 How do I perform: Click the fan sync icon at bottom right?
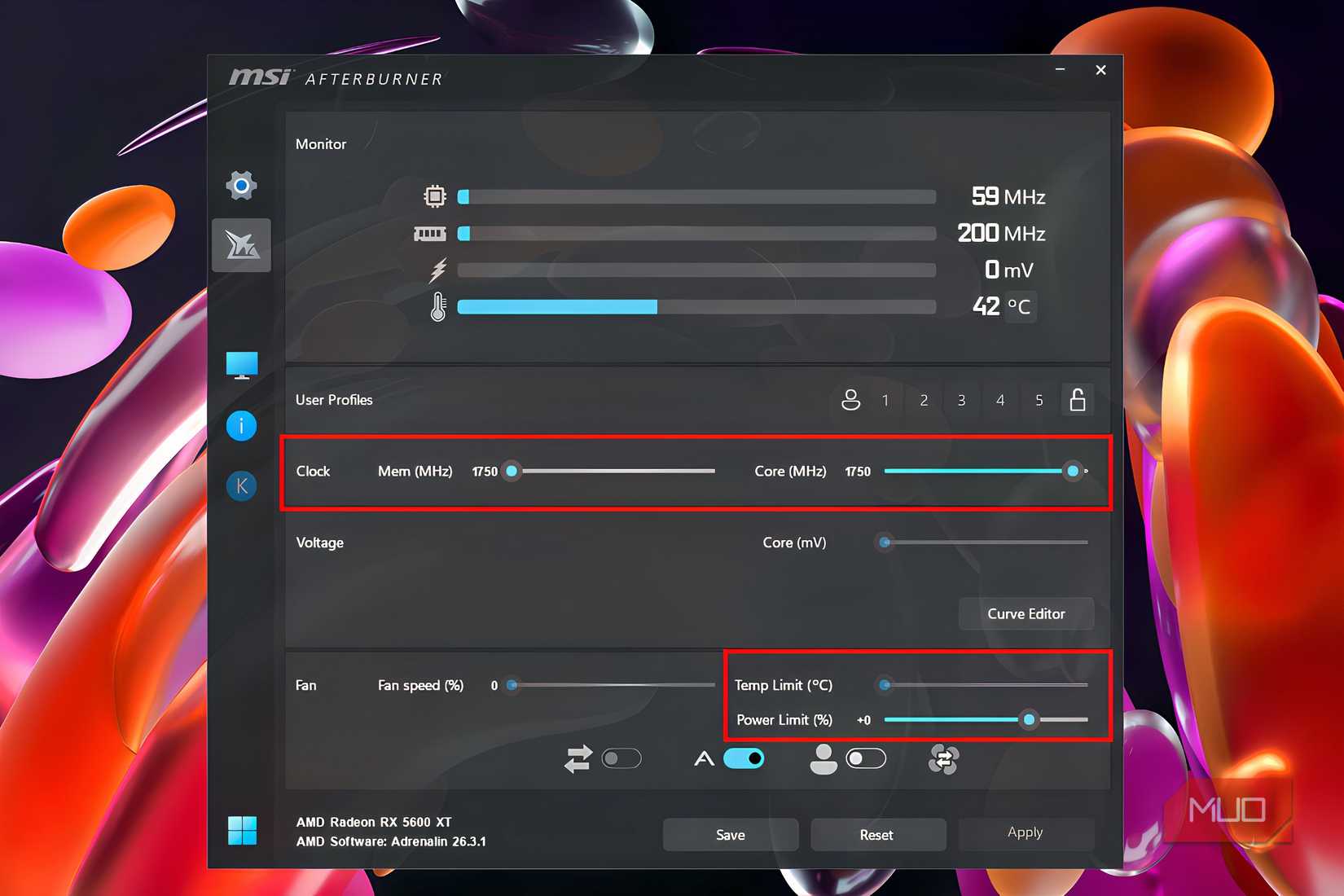944,758
